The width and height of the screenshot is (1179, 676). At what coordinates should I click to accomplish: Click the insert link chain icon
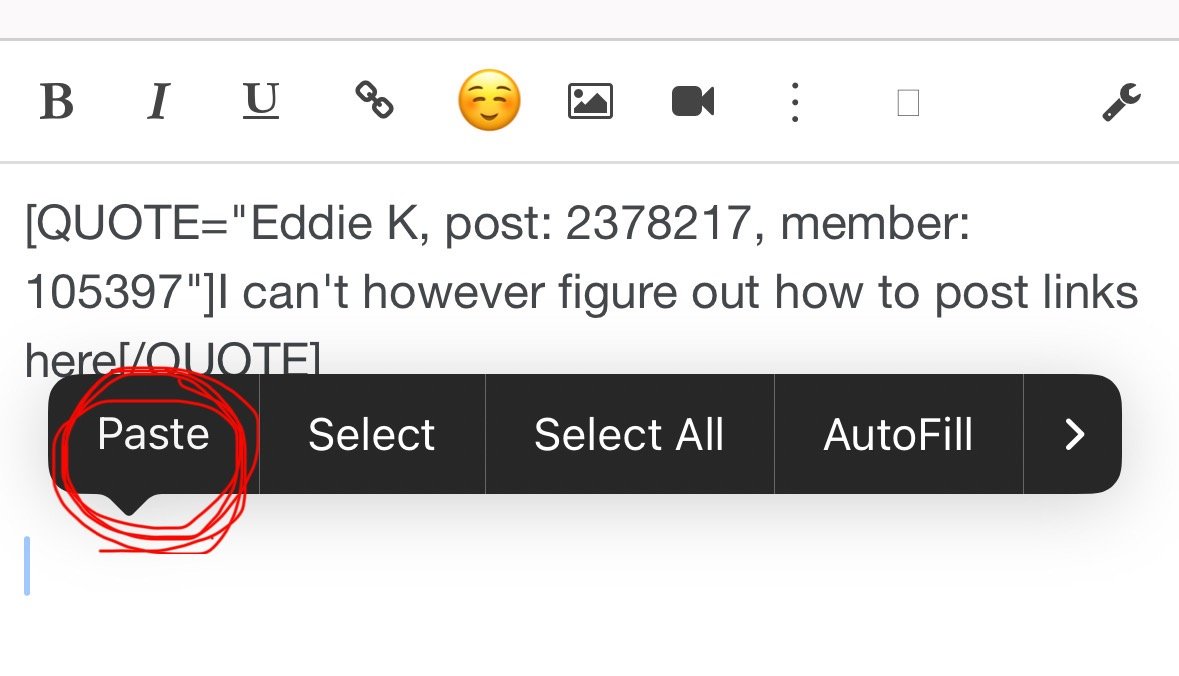(375, 100)
